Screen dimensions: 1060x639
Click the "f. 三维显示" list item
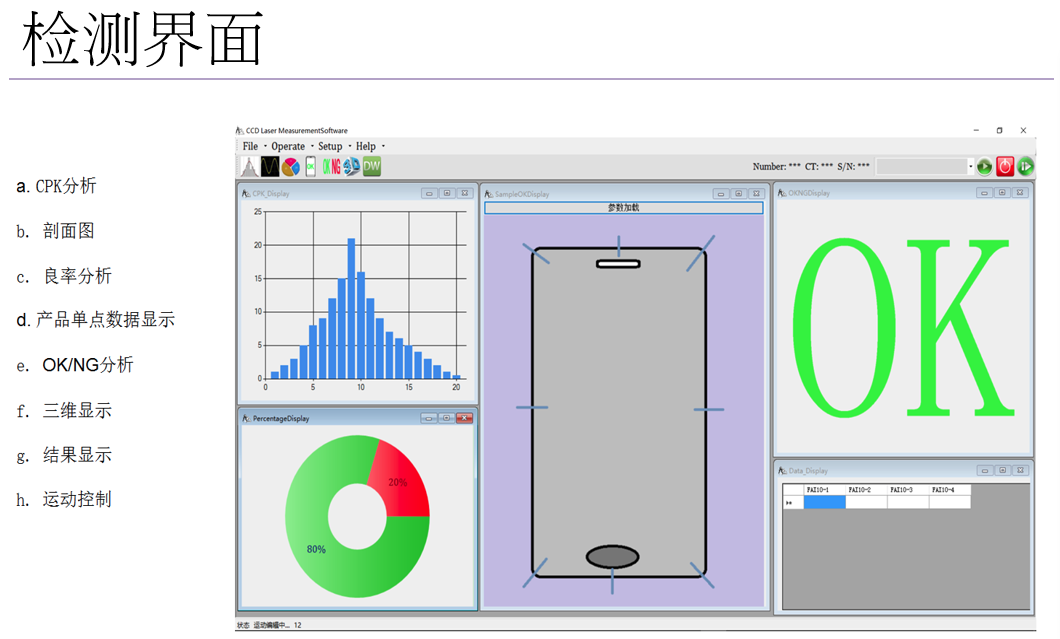(64, 410)
